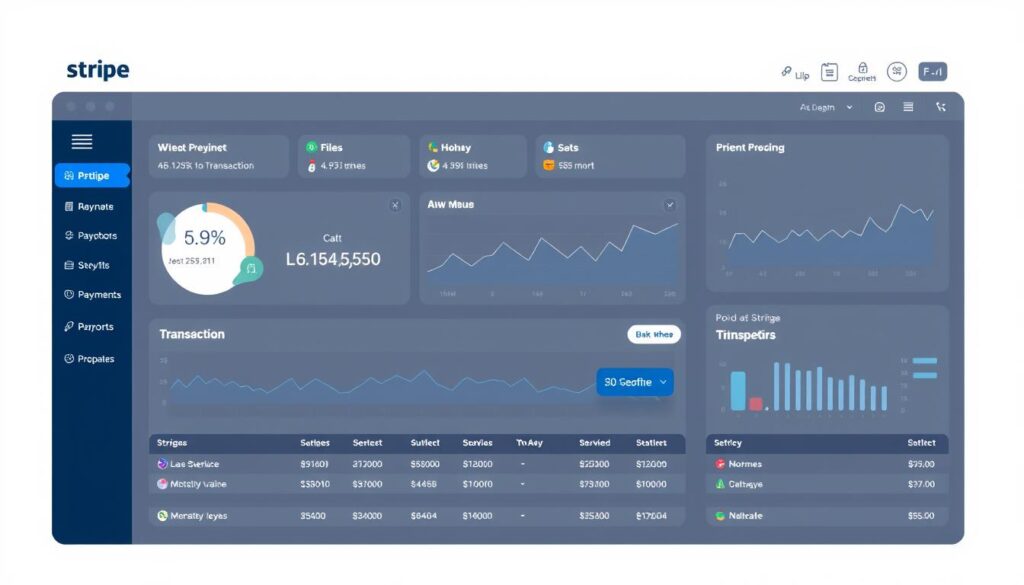The height and width of the screenshot is (585, 1024).
Task: Click the link icon in the top header
Action: point(786,70)
